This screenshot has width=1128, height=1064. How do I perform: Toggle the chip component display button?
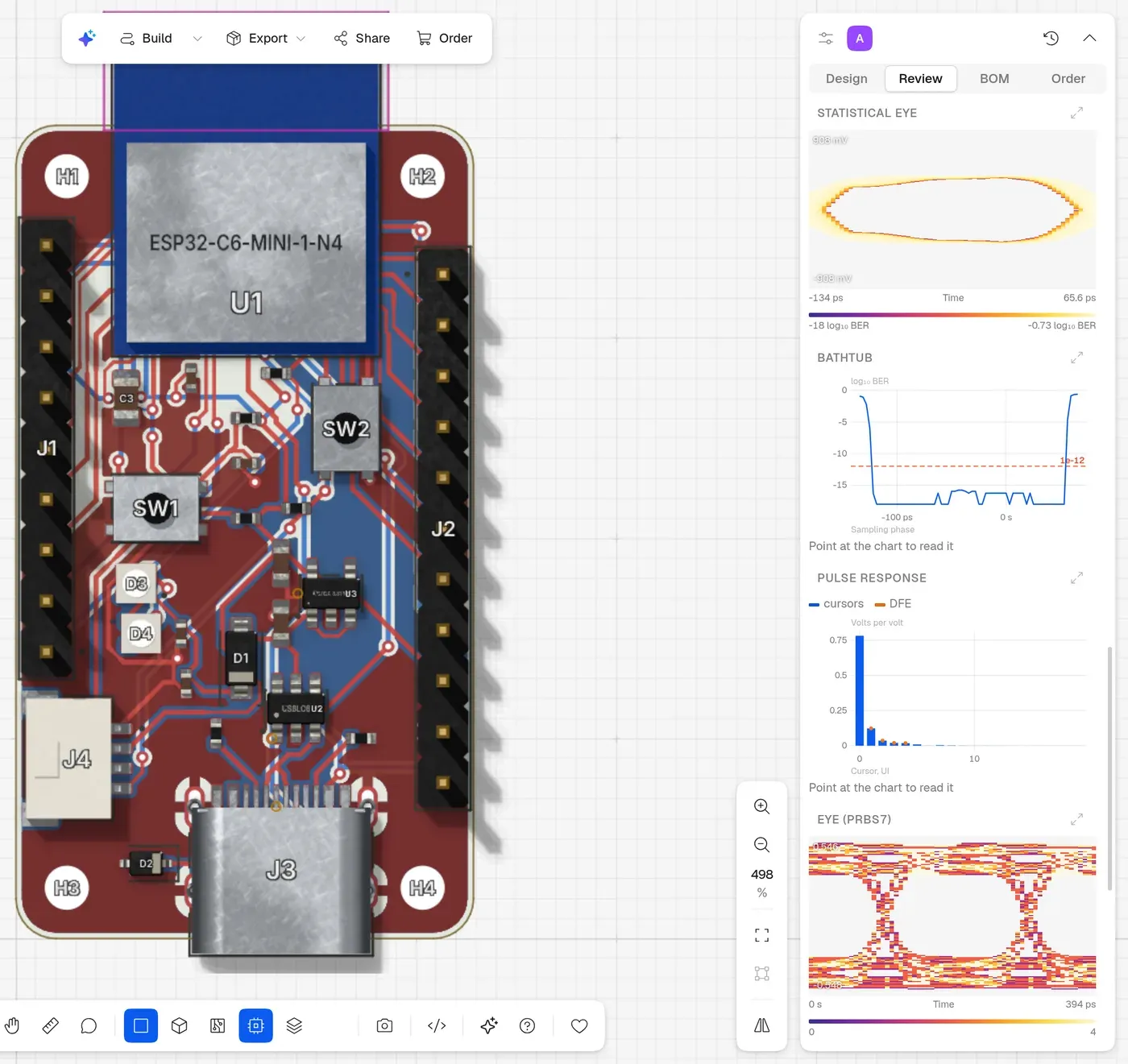tap(255, 1025)
